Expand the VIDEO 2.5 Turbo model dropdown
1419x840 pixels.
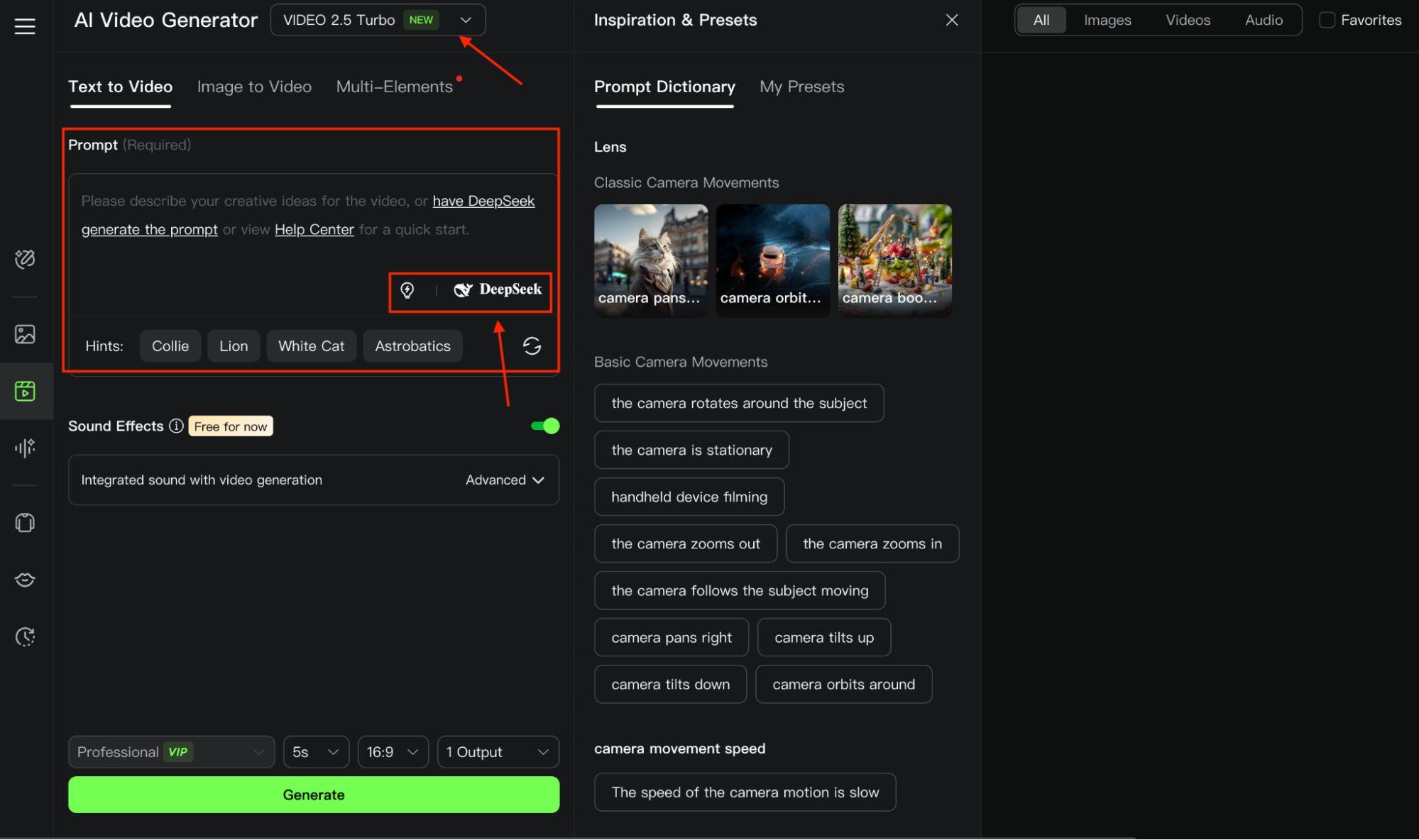(378, 20)
